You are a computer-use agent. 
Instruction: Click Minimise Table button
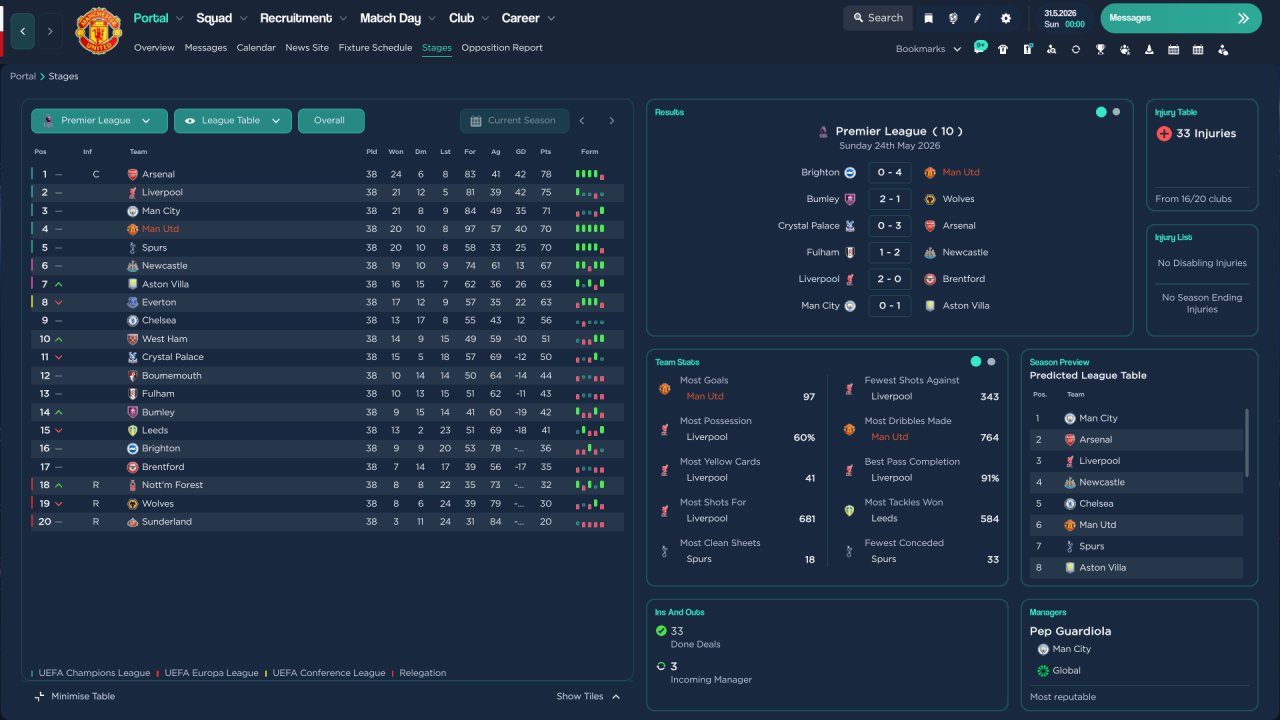tap(75, 696)
